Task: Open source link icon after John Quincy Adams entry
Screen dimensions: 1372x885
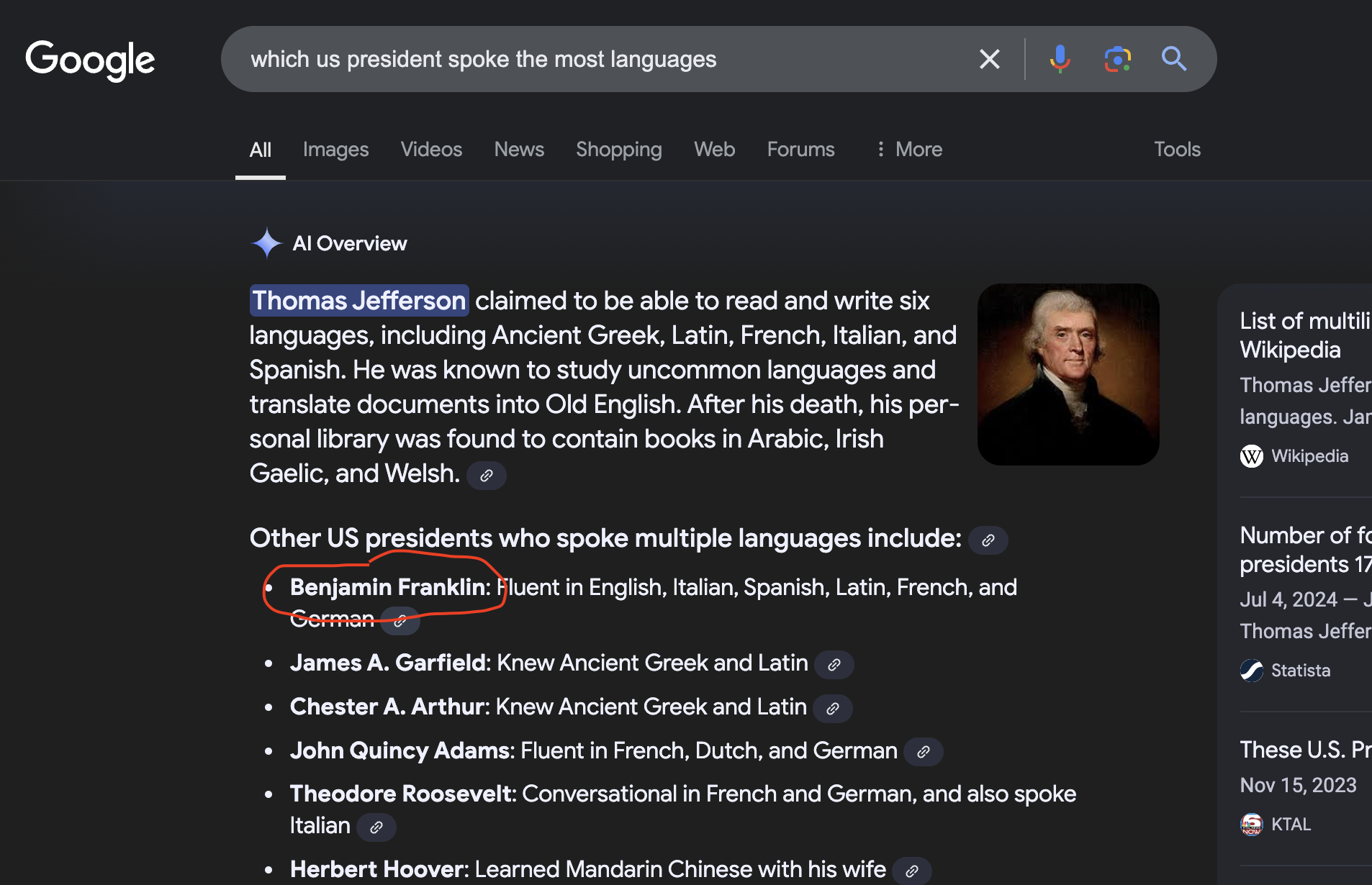Action: point(924,753)
